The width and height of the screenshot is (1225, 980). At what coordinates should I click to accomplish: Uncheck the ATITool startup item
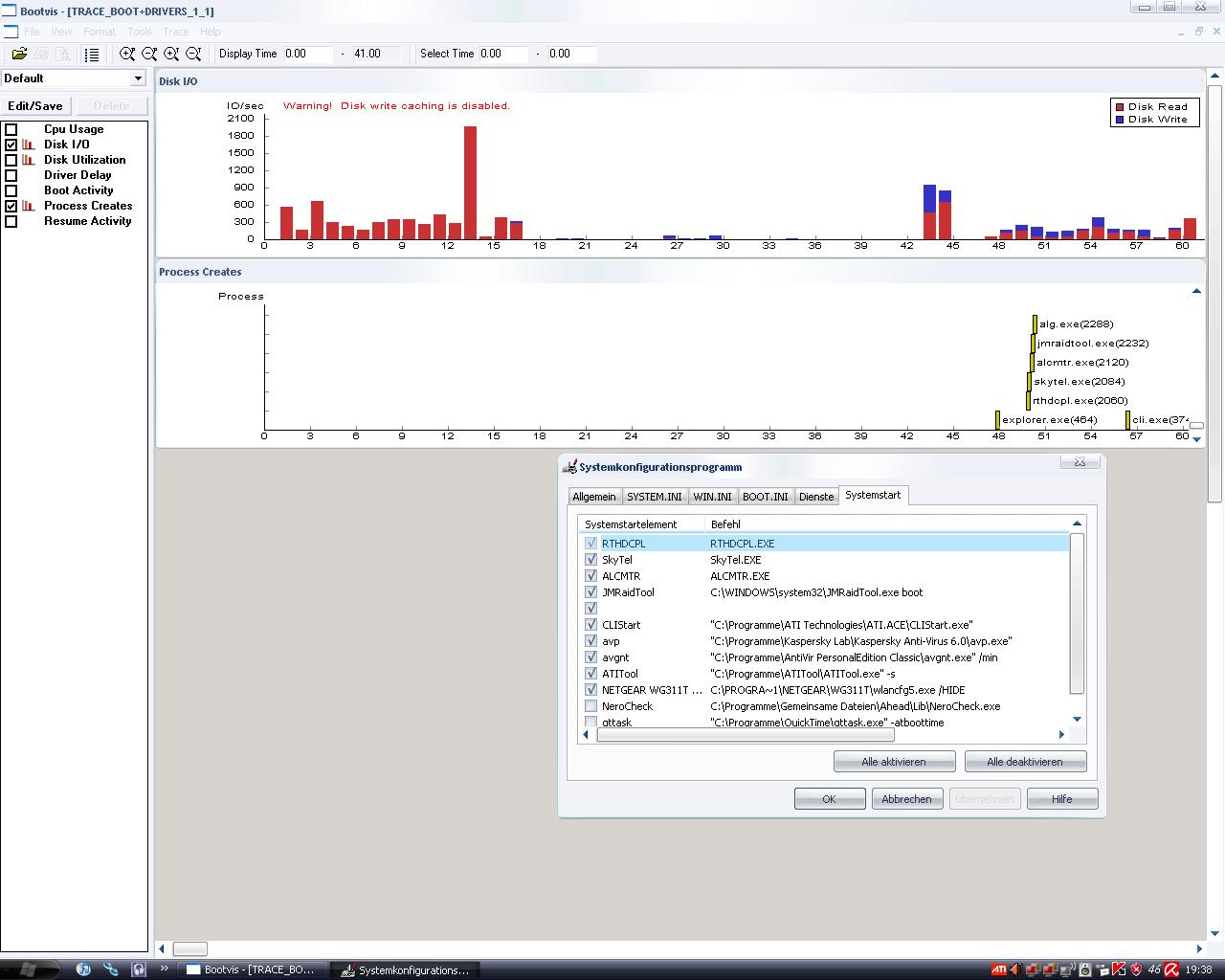590,673
